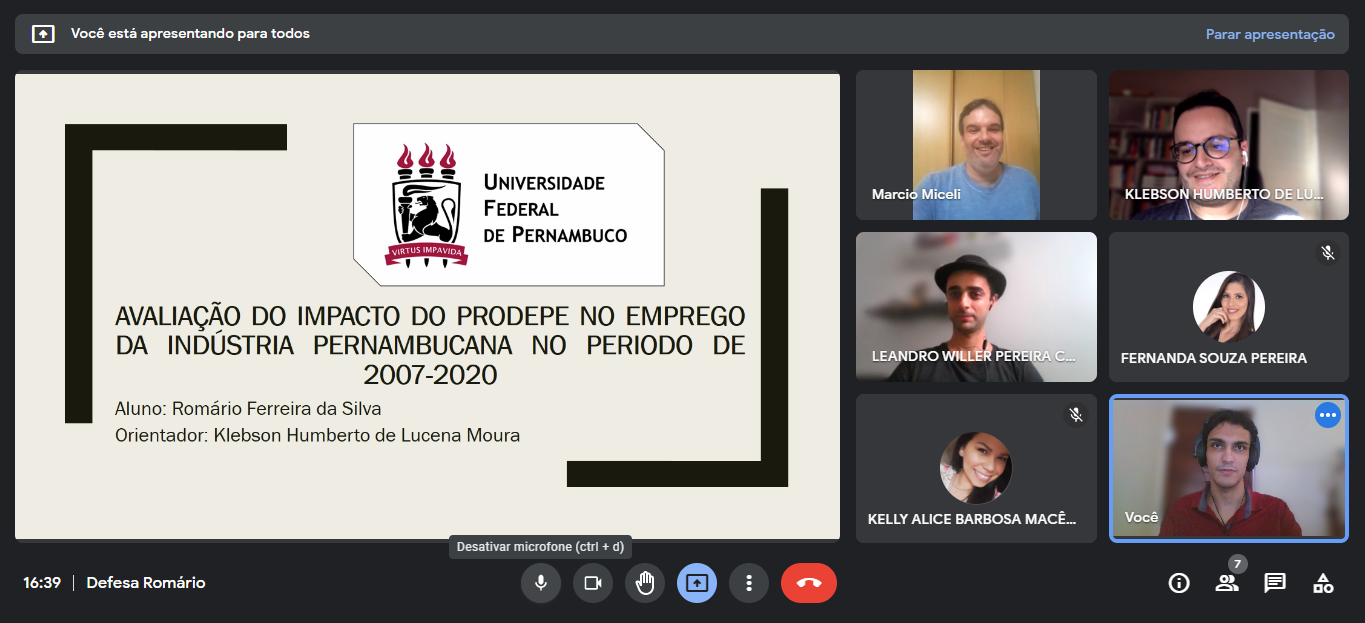Viewport: 1365px width, 623px height.
Task: Click the Marcio Miceli name label
Action: pos(916,194)
